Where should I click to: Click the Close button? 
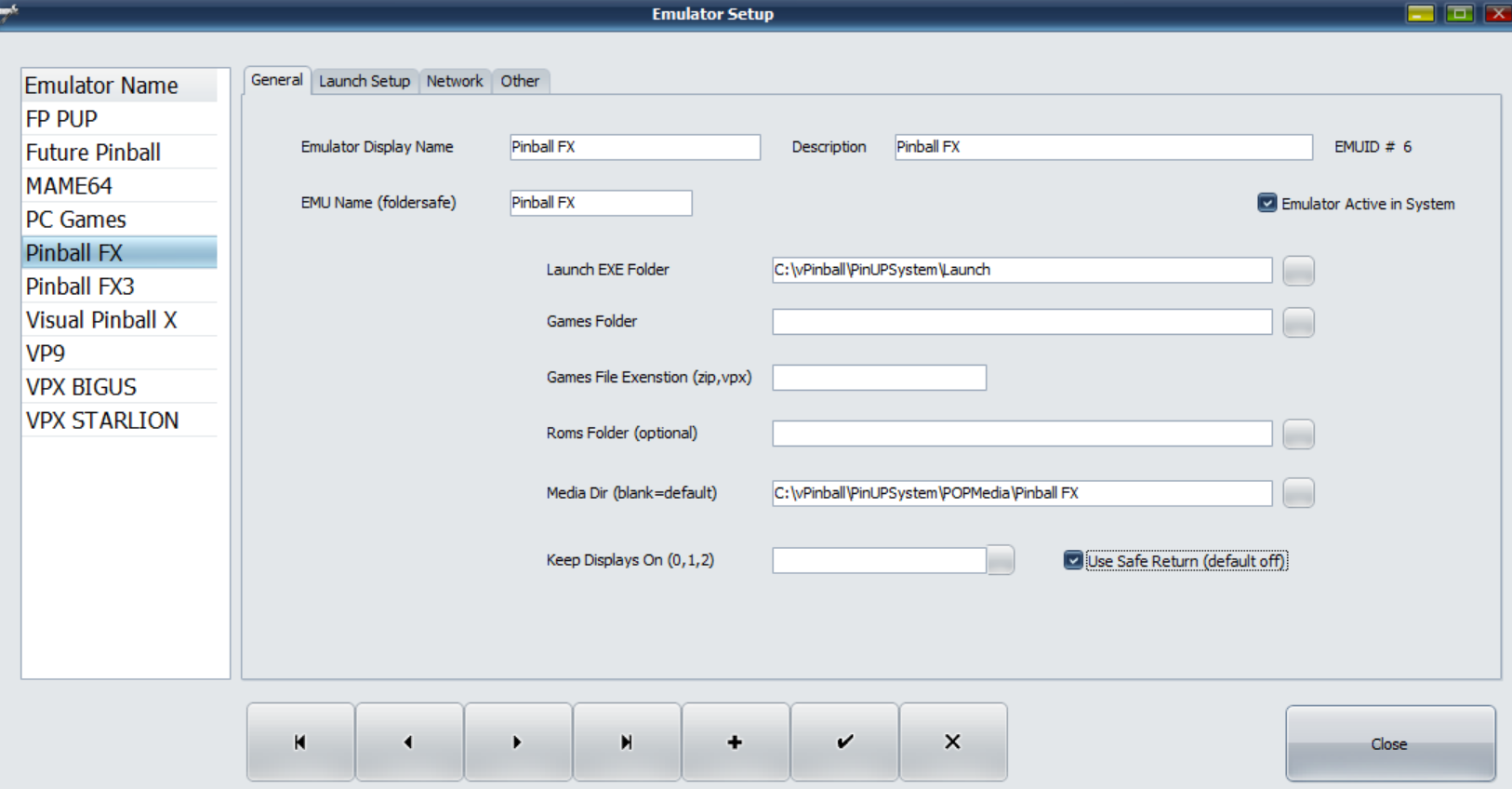pyautogui.click(x=1390, y=743)
